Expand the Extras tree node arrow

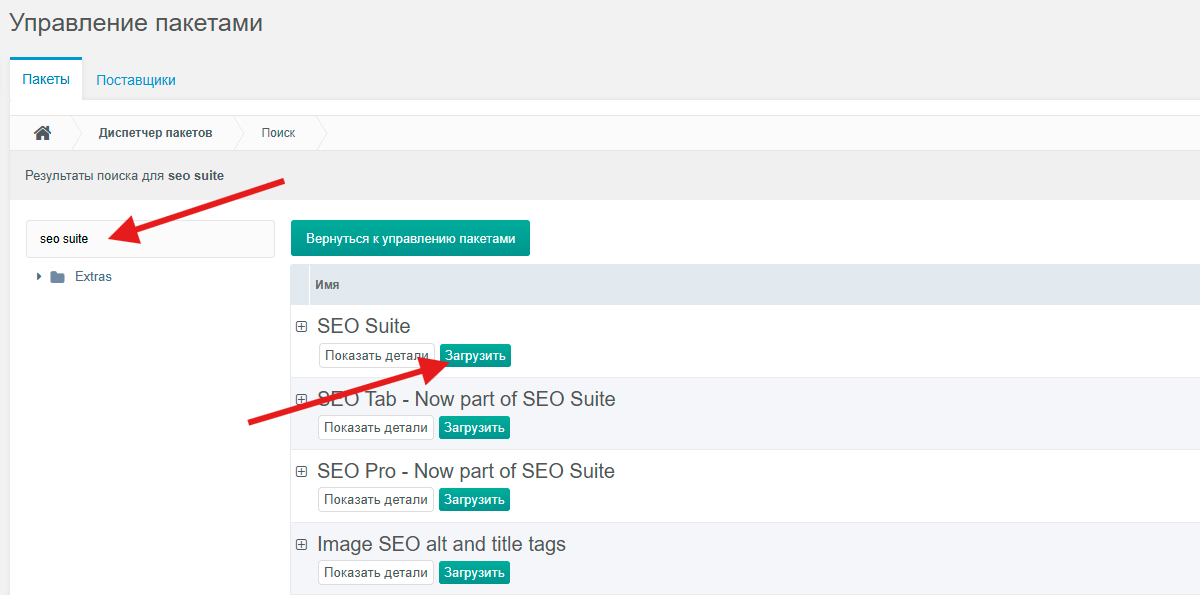(39, 277)
